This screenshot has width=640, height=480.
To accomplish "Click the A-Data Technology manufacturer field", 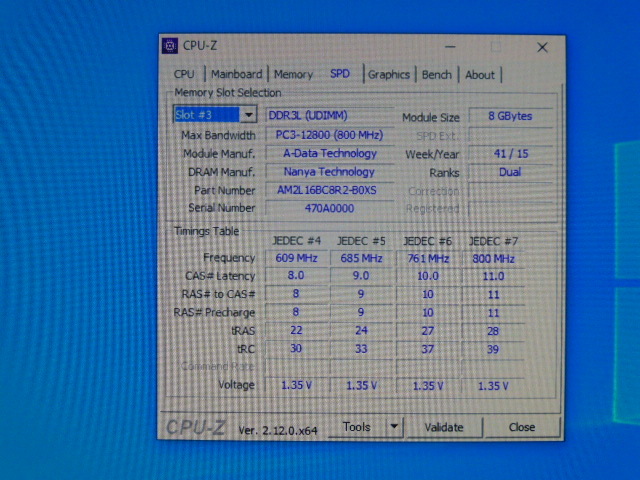I will coord(329,153).
